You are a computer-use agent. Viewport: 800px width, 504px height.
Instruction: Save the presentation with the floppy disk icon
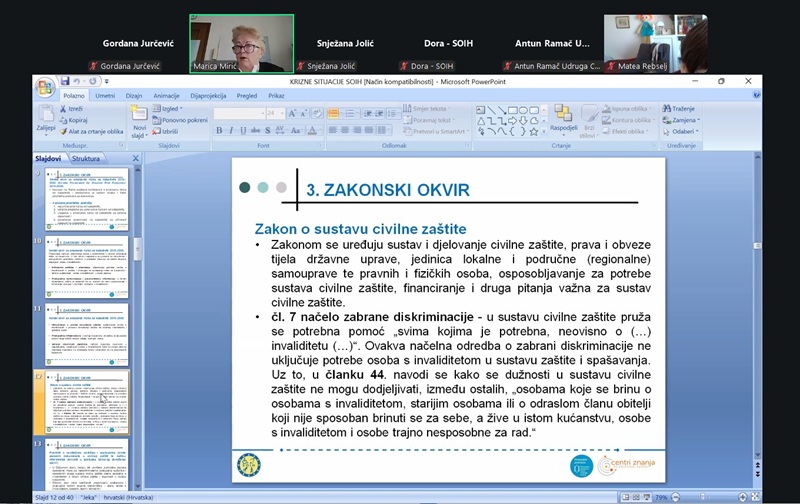(65, 81)
